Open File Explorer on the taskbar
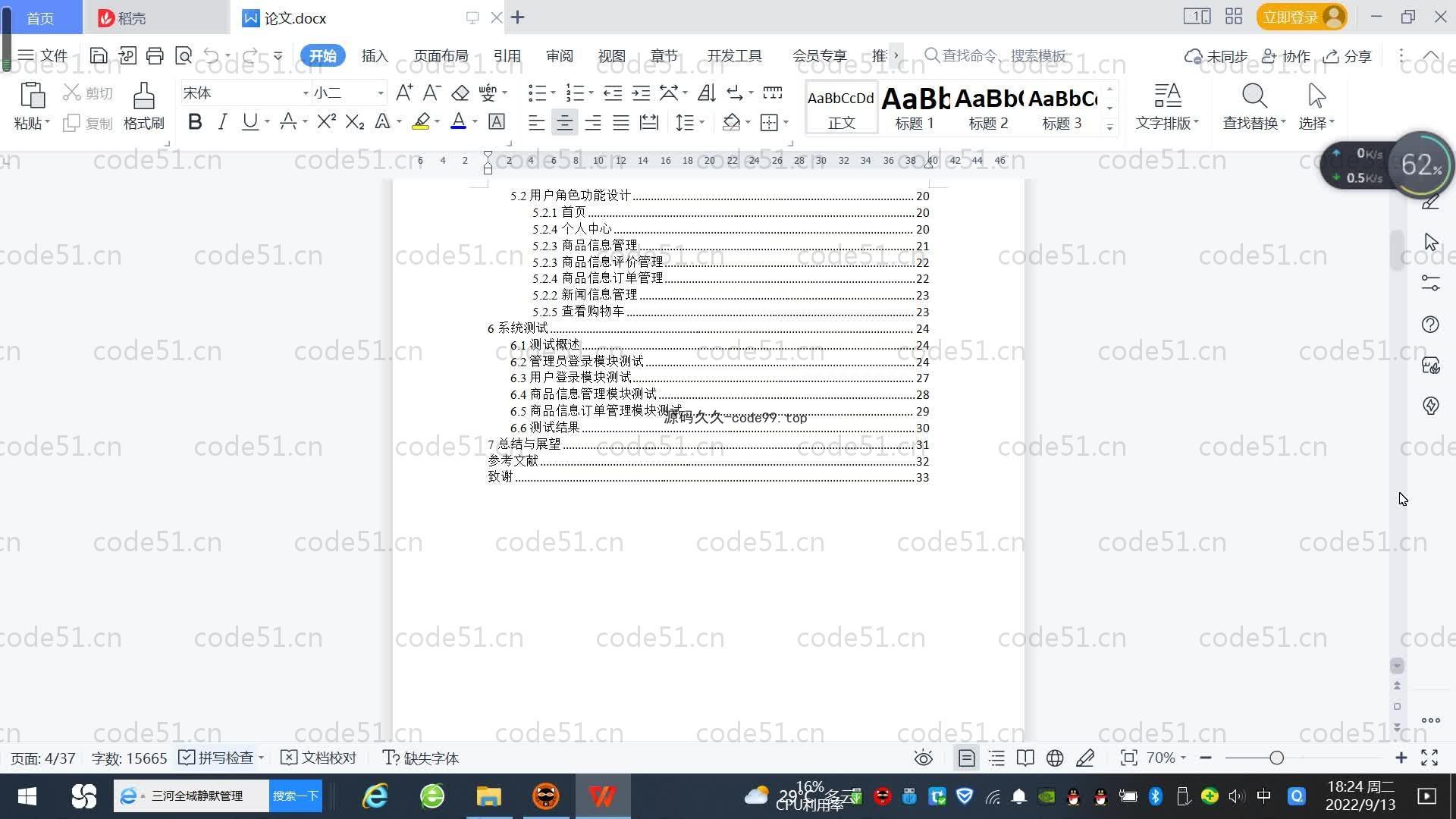This screenshot has height=819, width=1456. point(489,795)
